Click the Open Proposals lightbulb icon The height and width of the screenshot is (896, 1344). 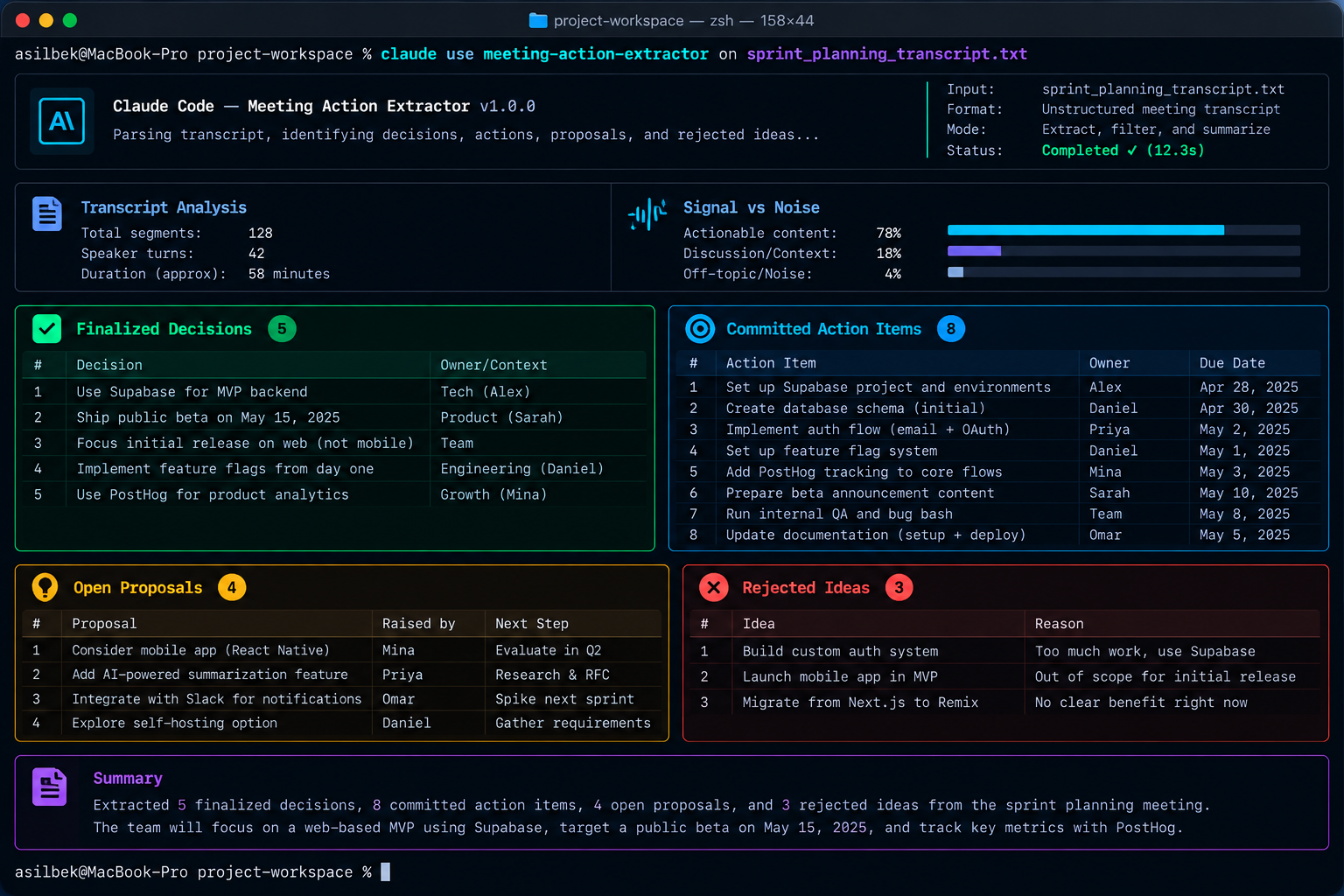coord(45,587)
